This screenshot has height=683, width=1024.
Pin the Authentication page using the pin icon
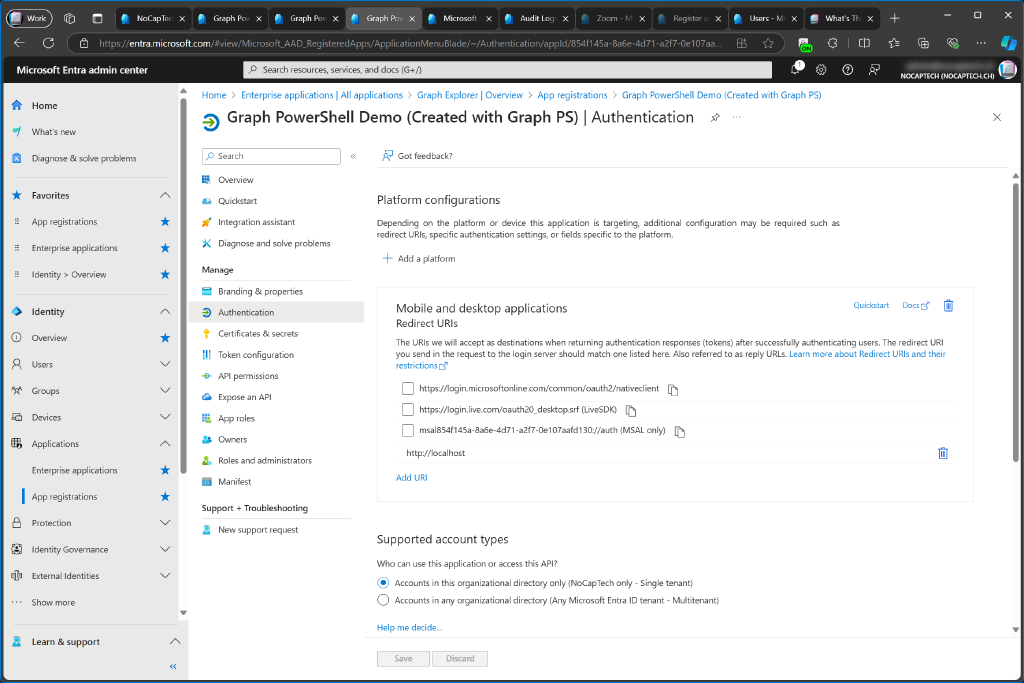click(x=715, y=117)
